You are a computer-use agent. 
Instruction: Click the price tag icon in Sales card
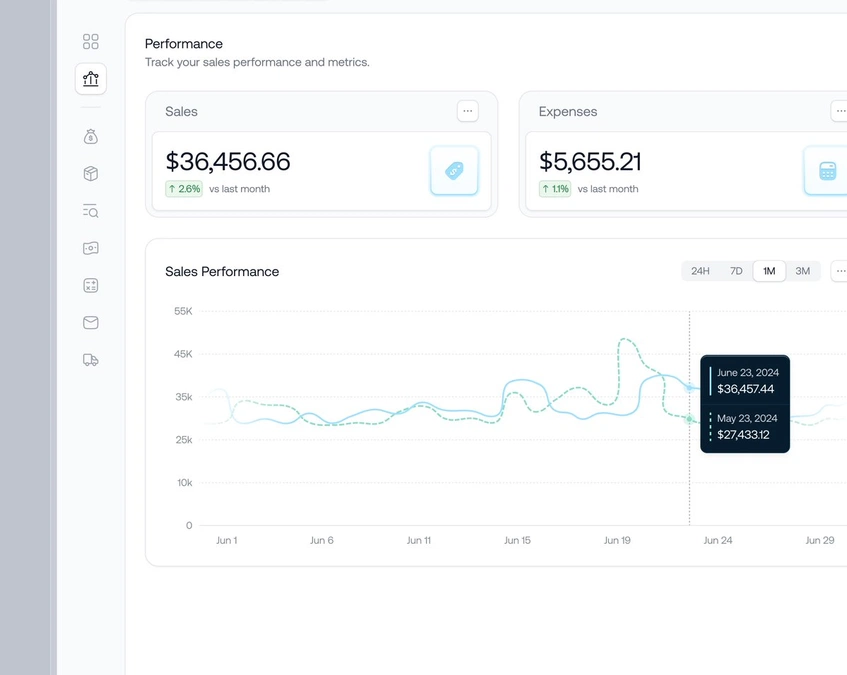[x=454, y=171]
